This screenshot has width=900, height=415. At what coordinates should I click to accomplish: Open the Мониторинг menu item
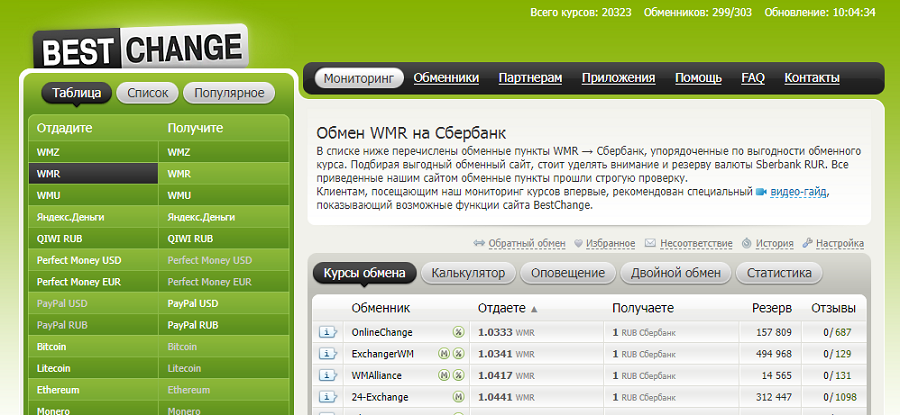coord(359,78)
